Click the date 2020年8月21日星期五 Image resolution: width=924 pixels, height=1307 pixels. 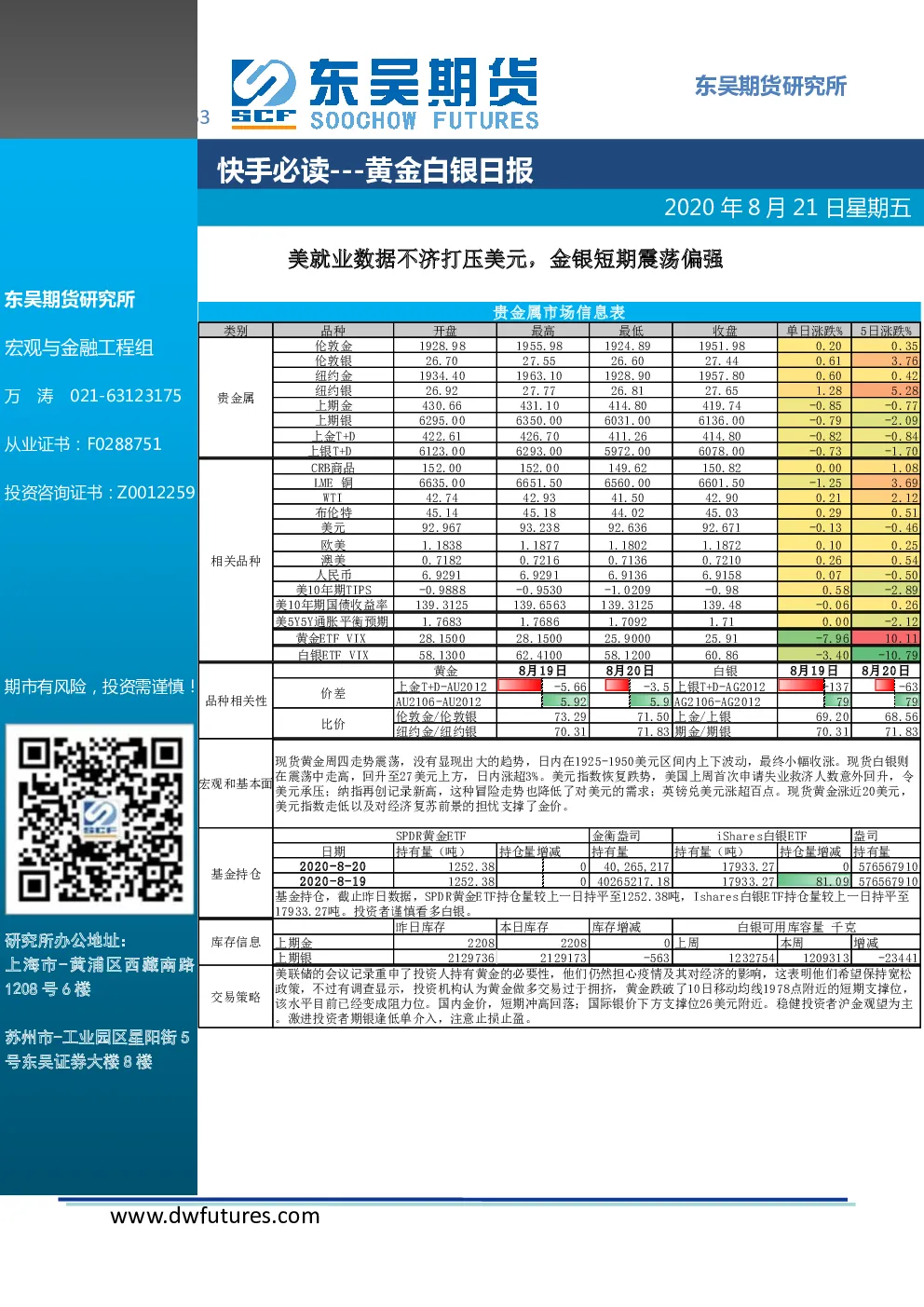(x=787, y=207)
